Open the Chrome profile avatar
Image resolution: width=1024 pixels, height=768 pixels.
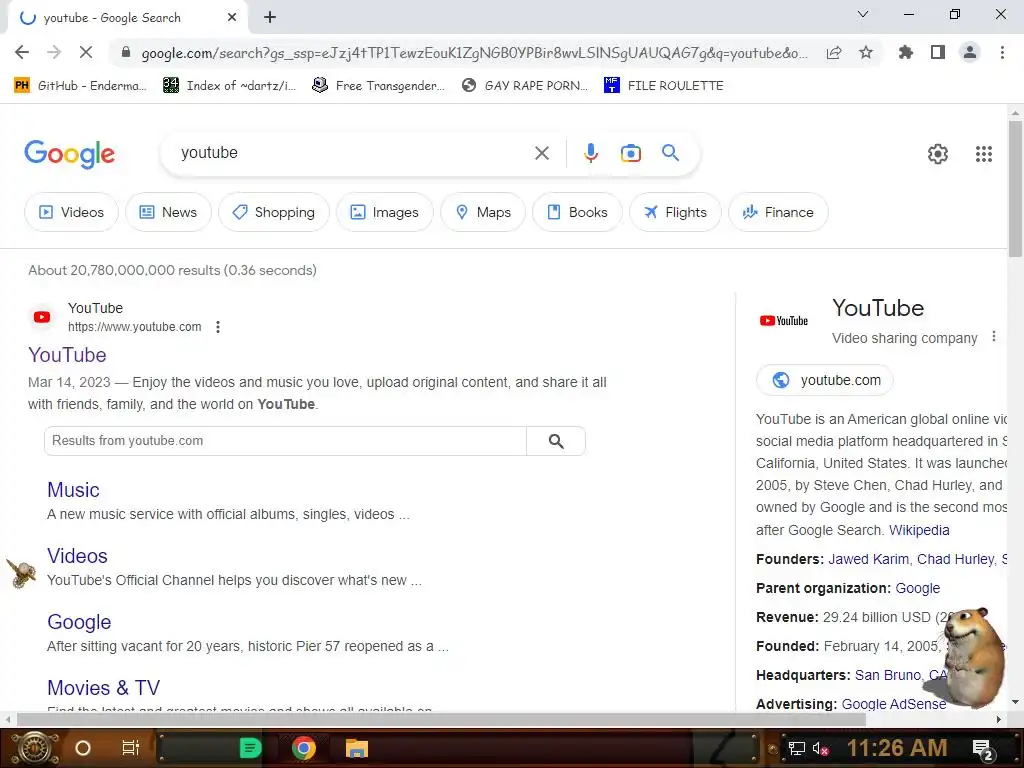click(x=970, y=52)
